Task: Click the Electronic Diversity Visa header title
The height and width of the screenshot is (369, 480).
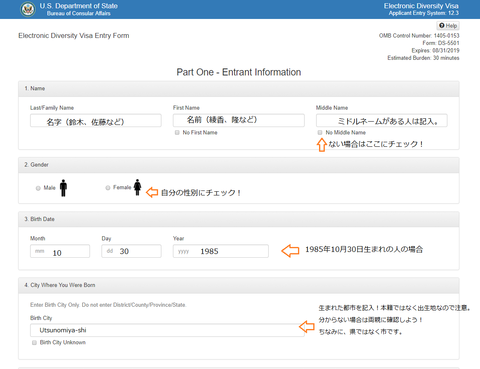Action: pyautogui.click(x=421, y=6)
